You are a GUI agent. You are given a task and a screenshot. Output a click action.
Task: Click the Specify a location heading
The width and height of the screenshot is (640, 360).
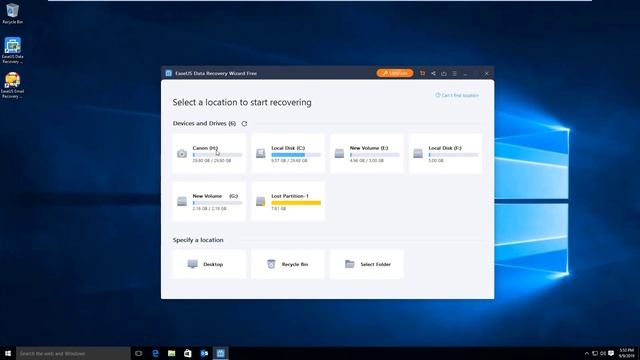(198, 240)
